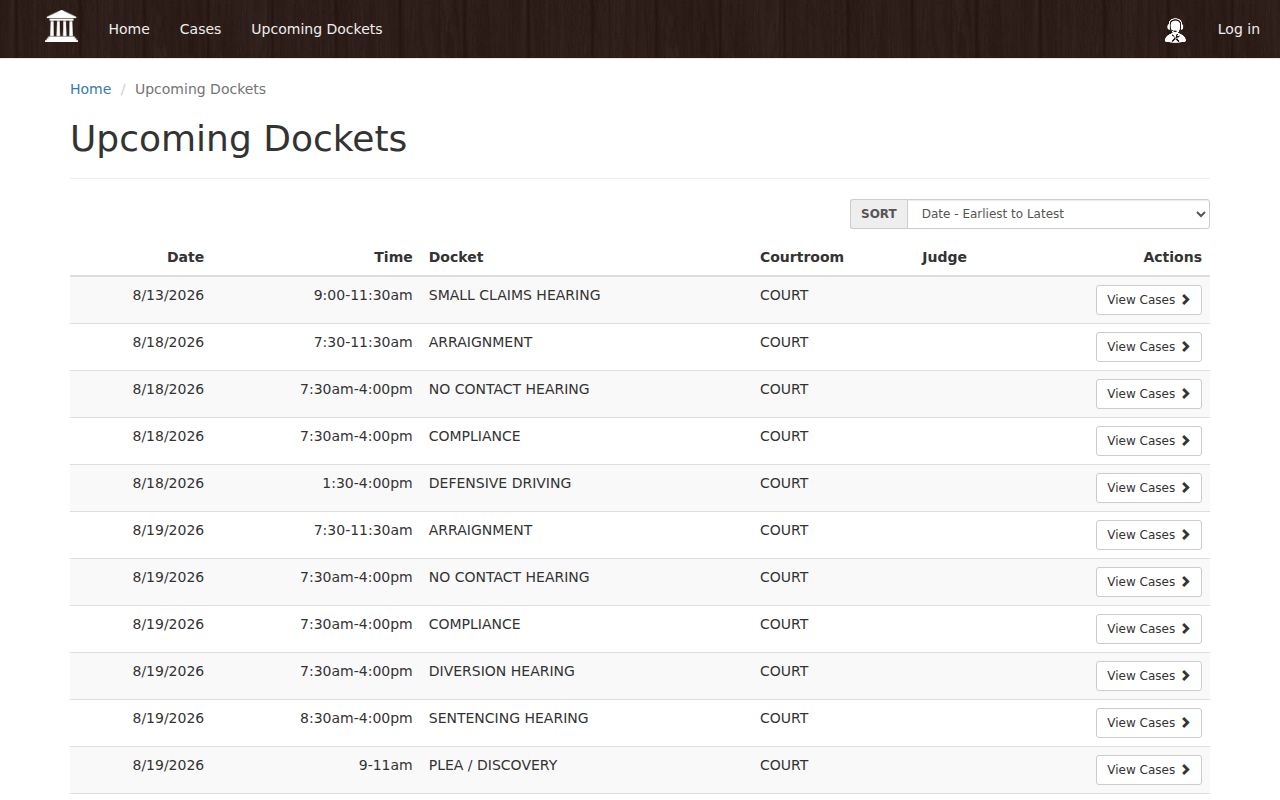Image resolution: width=1280 pixels, height=800 pixels.
Task: Click the 9:00-11:30am time cell
Action: click(x=363, y=295)
